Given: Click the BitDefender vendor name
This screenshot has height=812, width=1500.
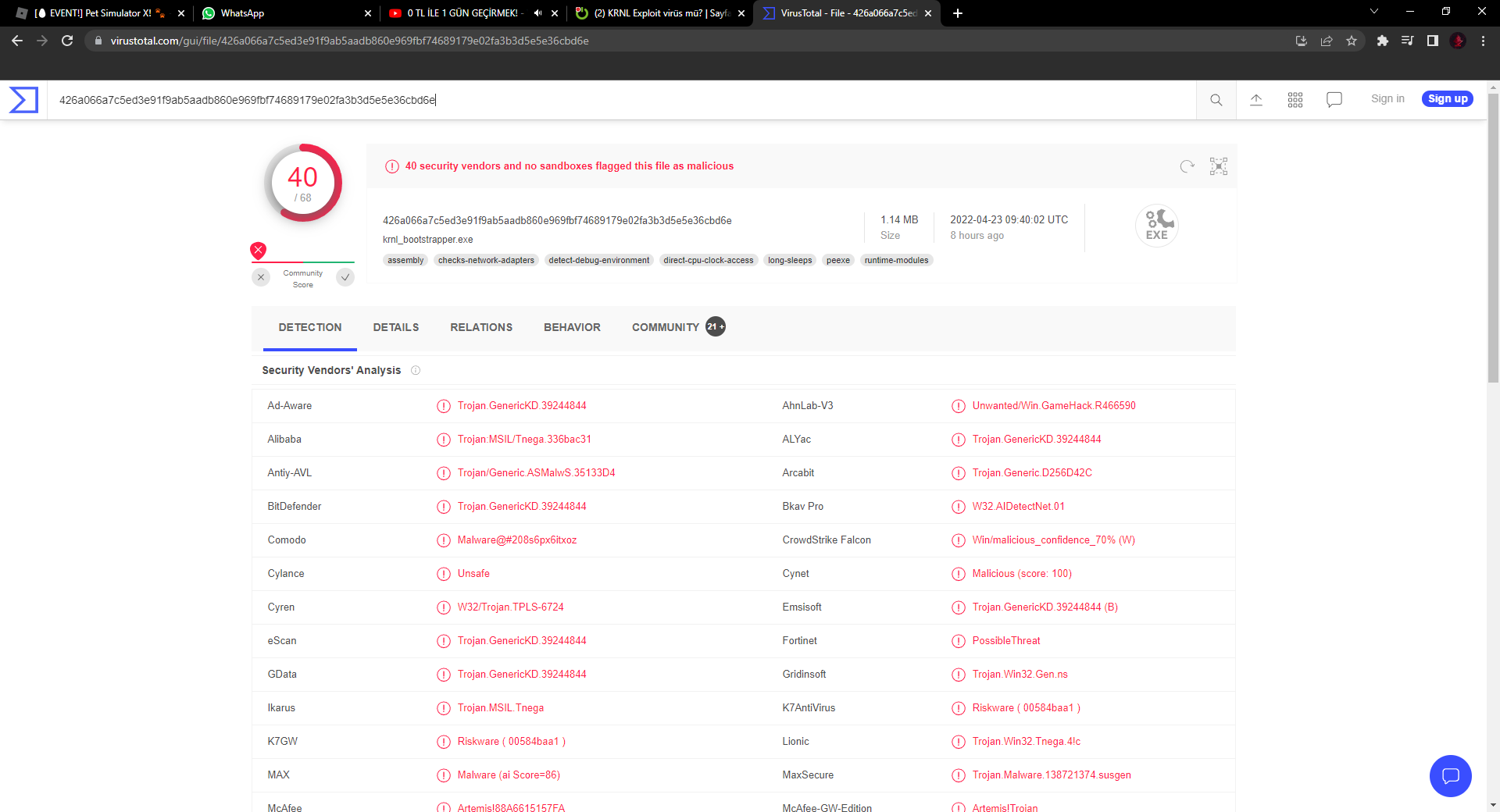Looking at the screenshot, I should click(x=295, y=507).
